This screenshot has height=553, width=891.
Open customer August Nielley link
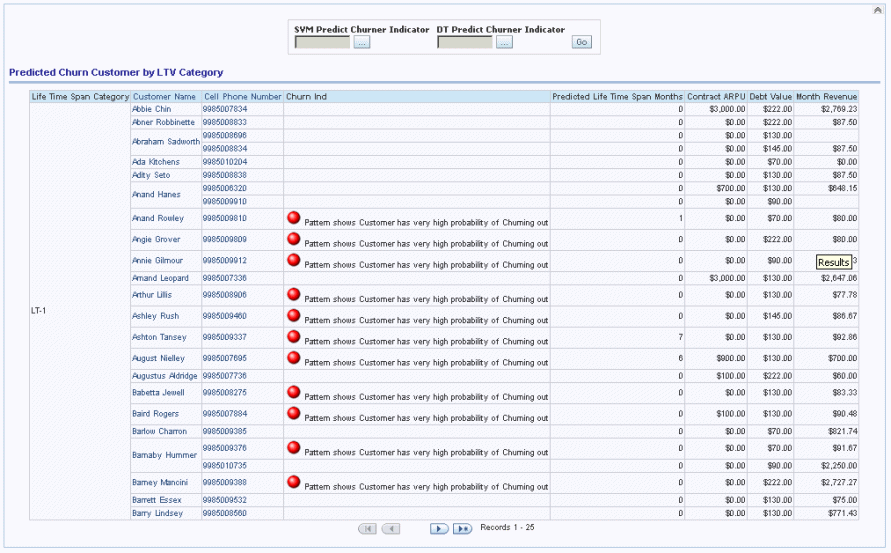tap(158, 358)
